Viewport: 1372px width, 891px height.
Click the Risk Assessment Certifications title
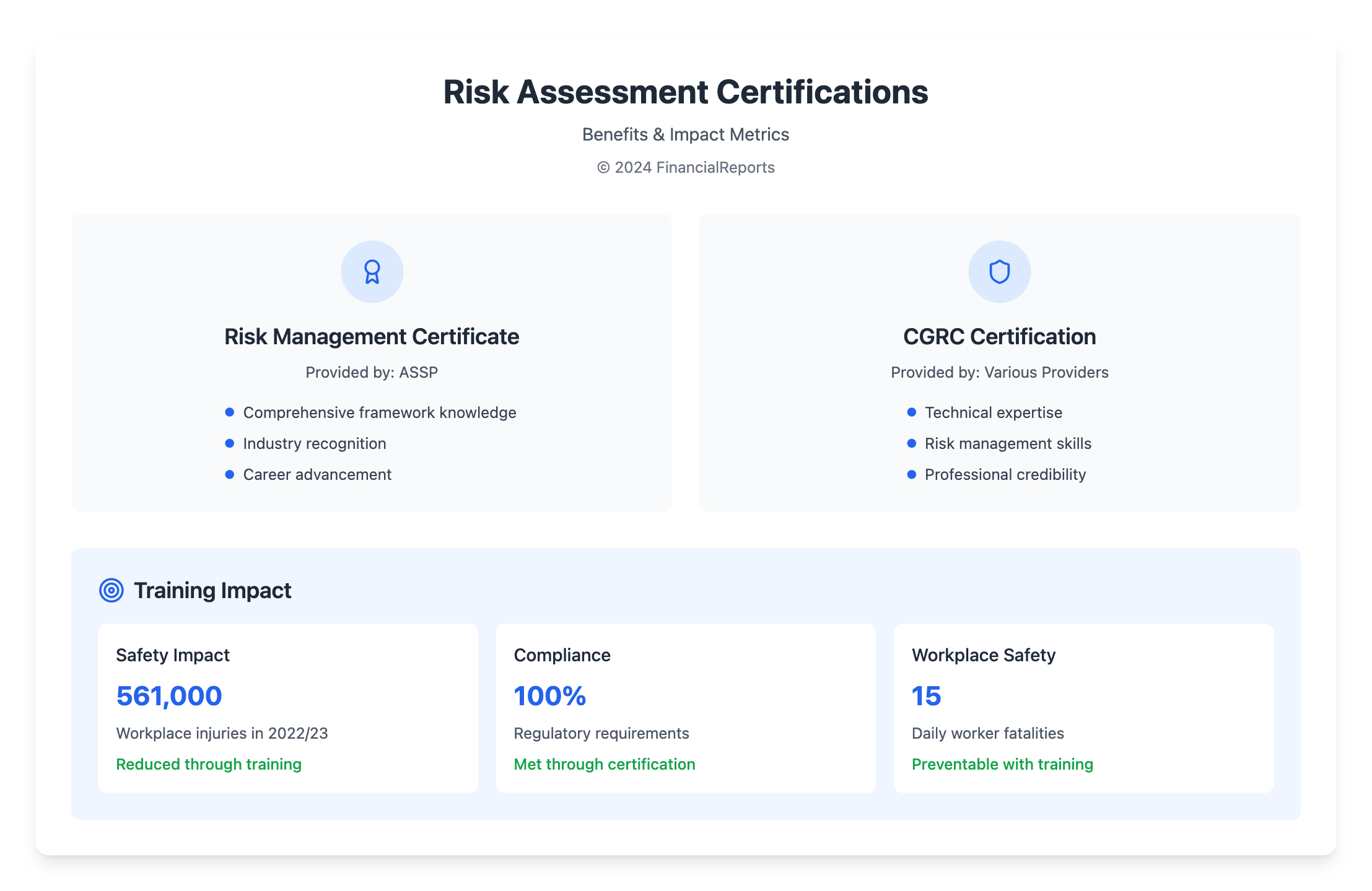point(686,92)
